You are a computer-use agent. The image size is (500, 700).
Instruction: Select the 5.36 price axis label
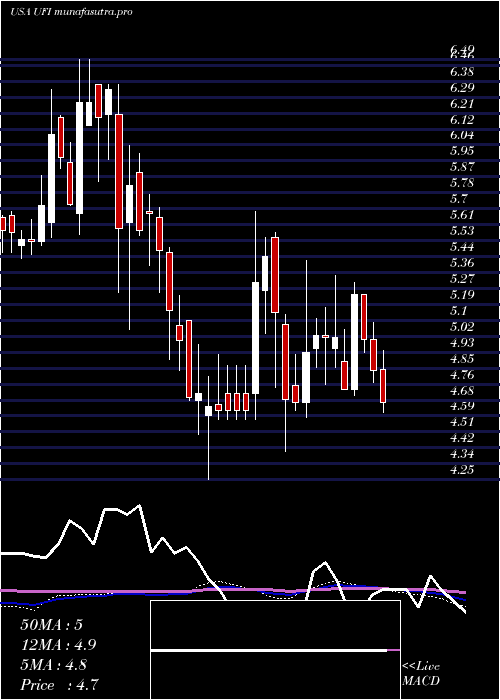point(462,262)
